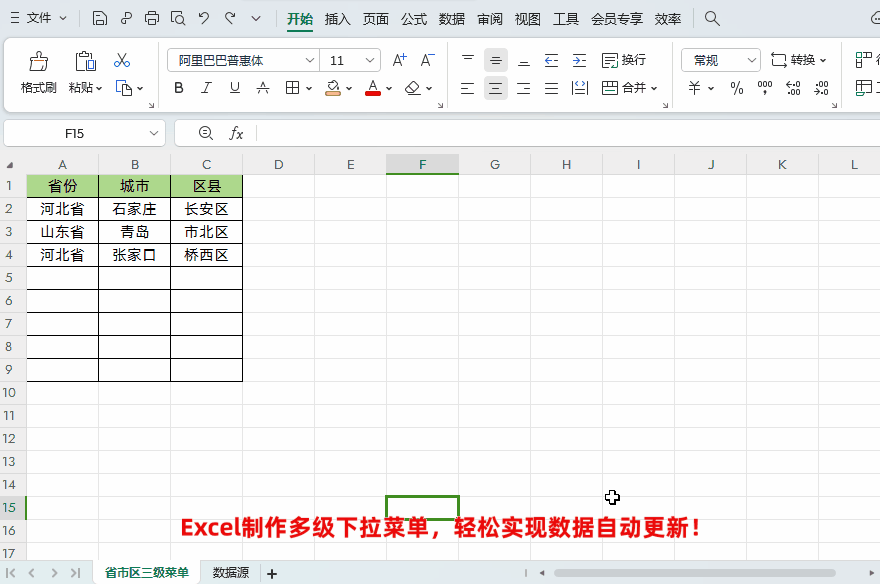Switch to the 视图 tab

528,19
